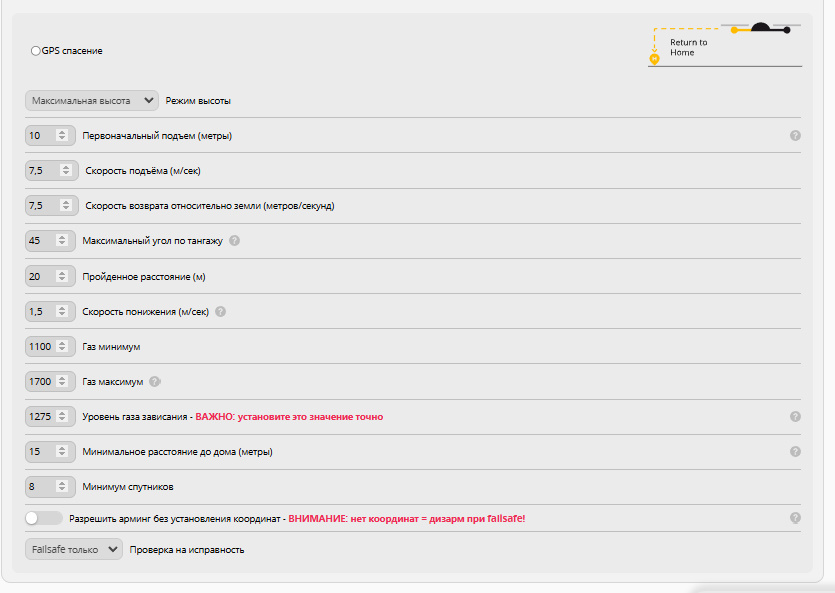Click help icon for Первоначальный подъем
835x593 pixels.
[x=795, y=136]
